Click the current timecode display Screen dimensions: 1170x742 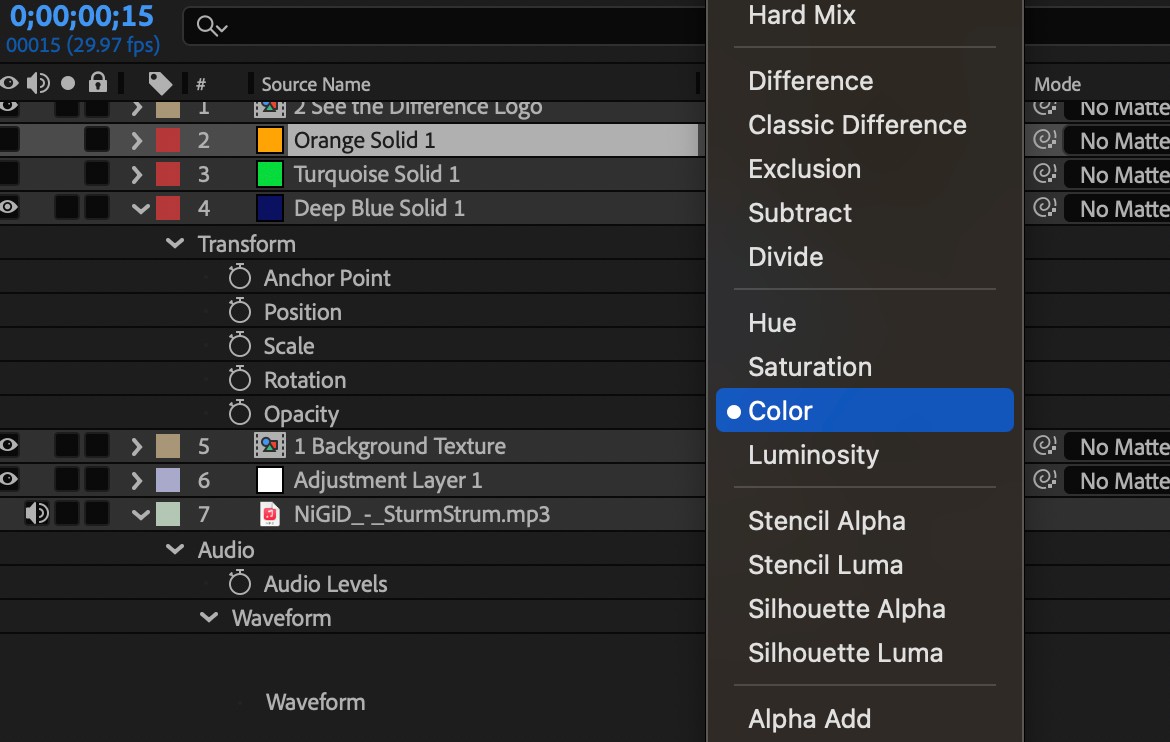[x=82, y=16]
